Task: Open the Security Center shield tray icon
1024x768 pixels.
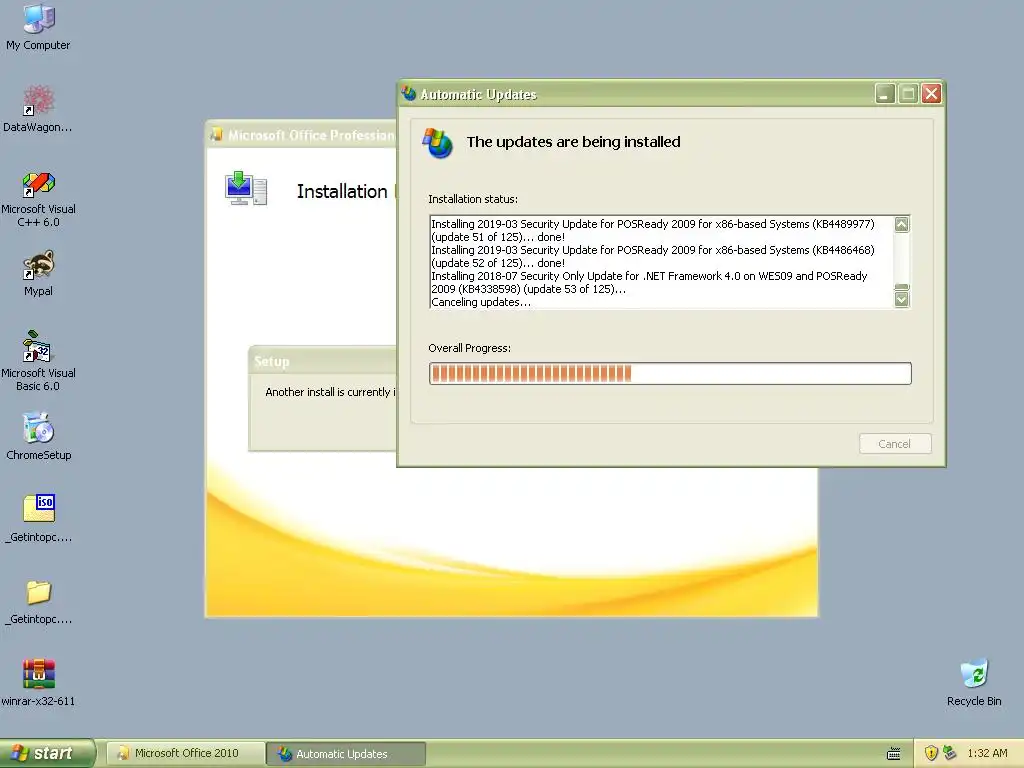Action: (x=931, y=753)
